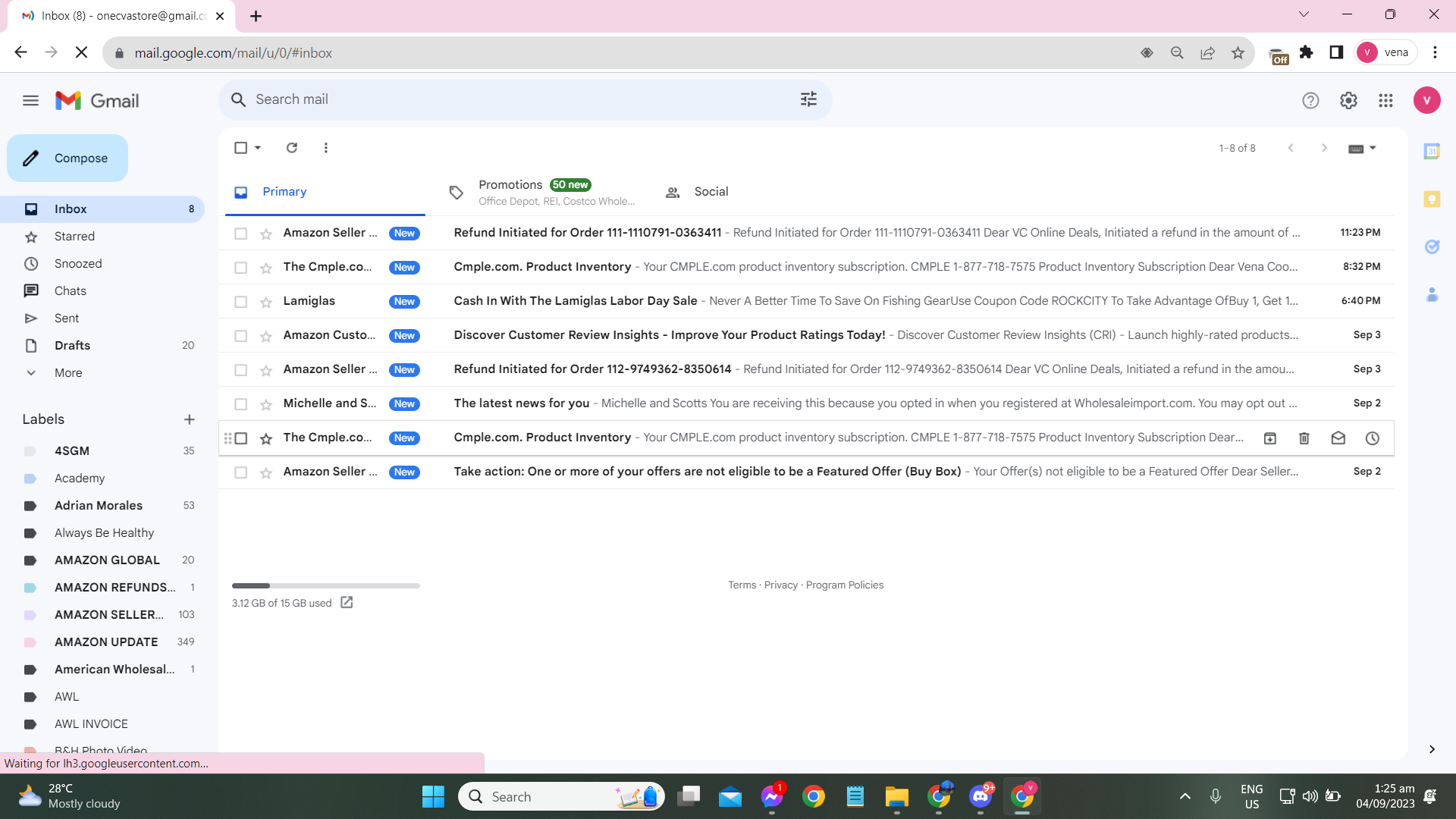Refresh the inbox
The height and width of the screenshot is (819, 1456).
pyautogui.click(x=292, y=148)
